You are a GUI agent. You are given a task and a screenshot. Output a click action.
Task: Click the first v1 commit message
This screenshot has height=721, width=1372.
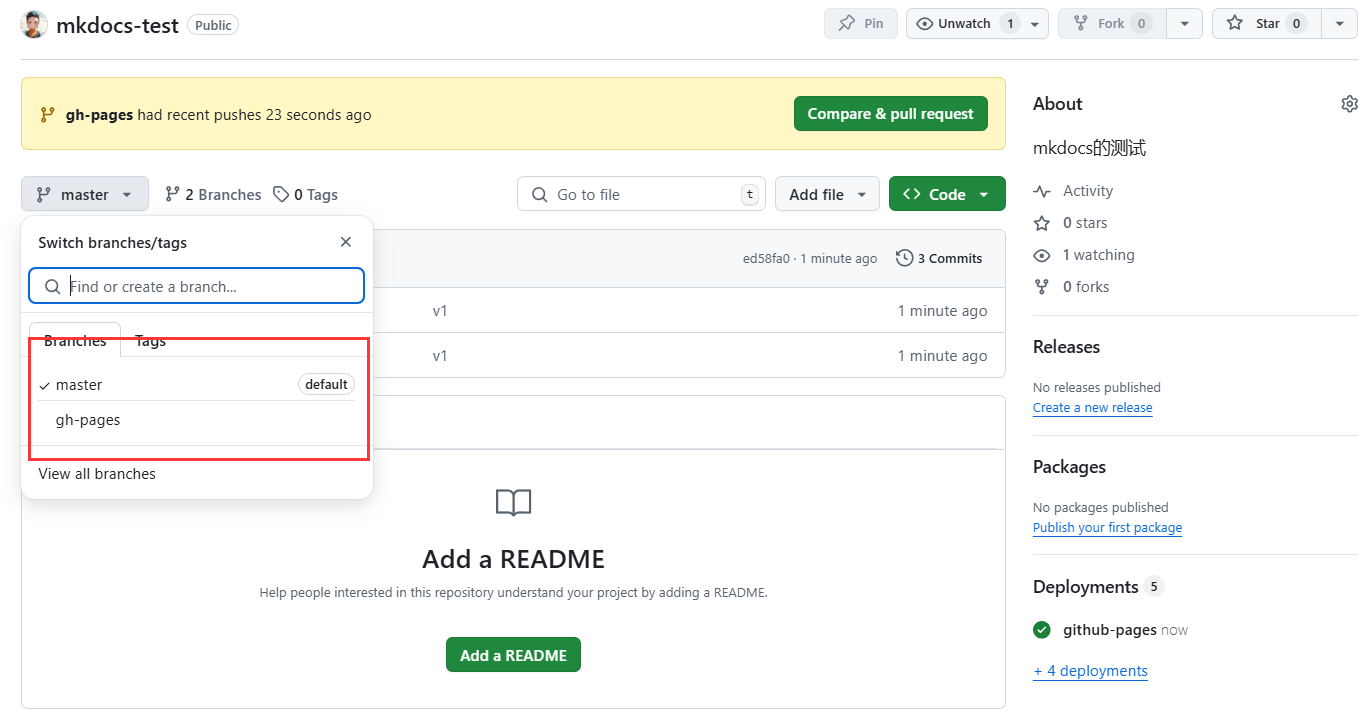[440, 311]
